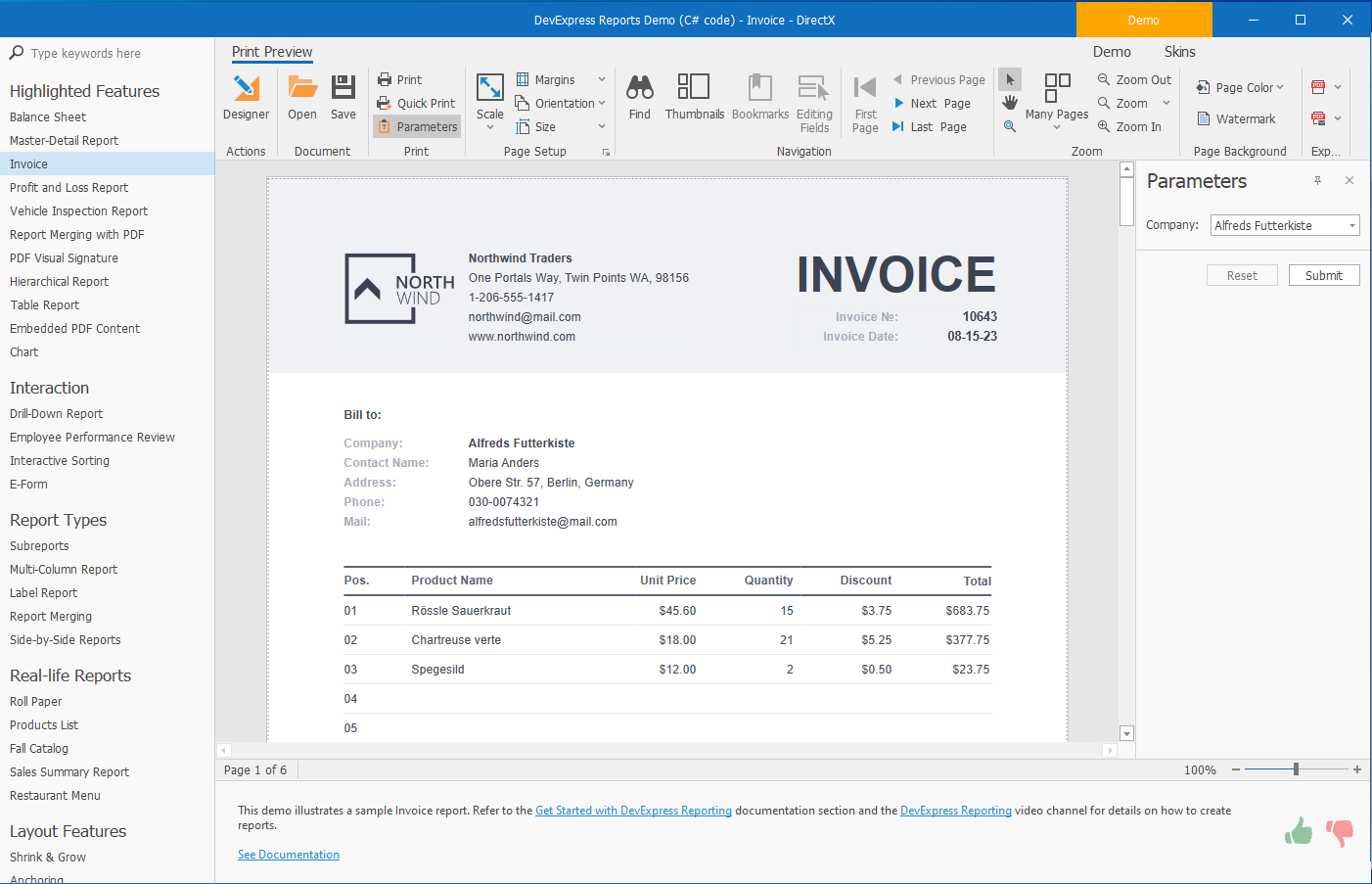The image size is (1372, 884).
Task: Click the Print button in the ribbon
Action: 399,79
